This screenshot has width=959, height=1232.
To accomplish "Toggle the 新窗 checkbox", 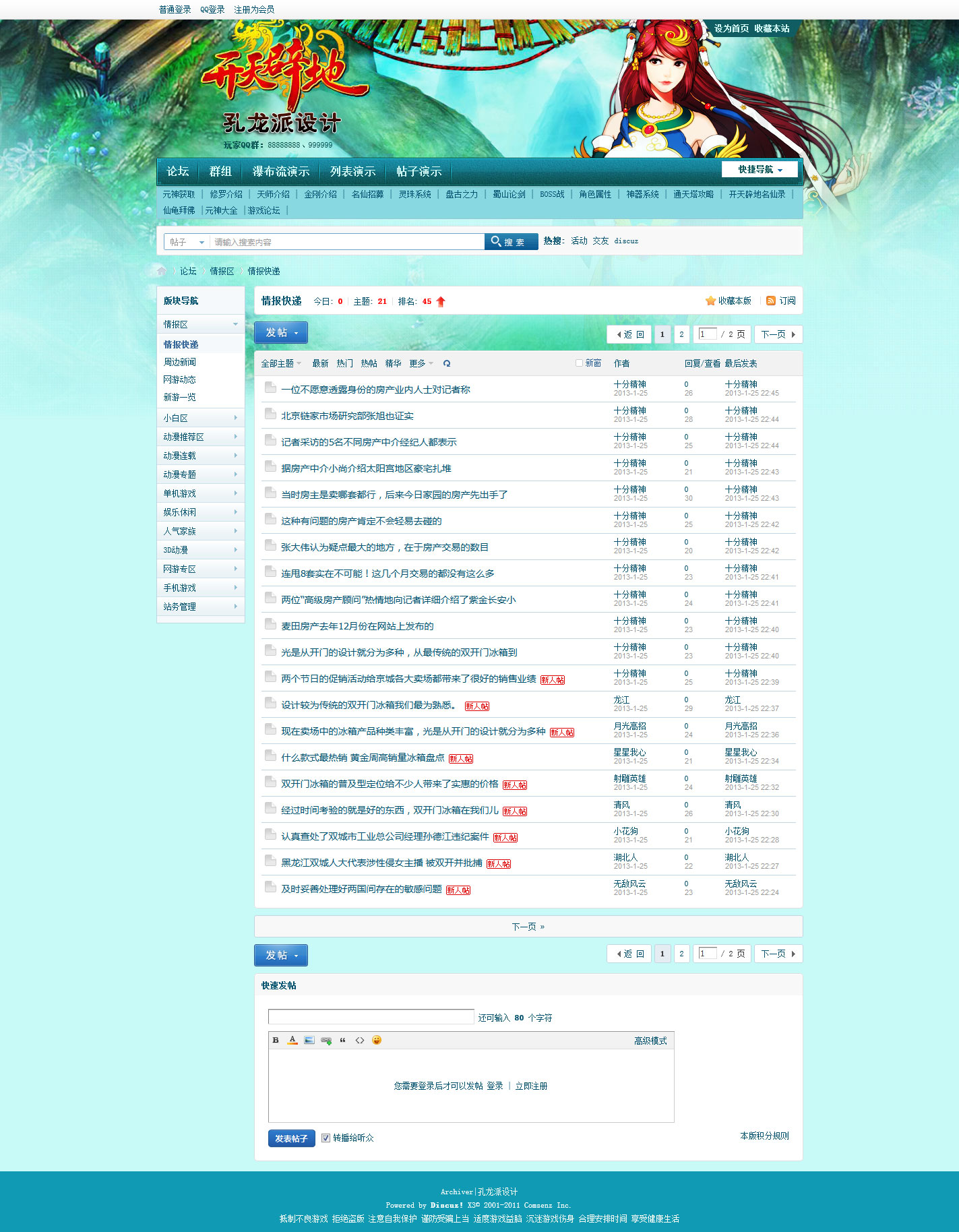I will [579, 363].
